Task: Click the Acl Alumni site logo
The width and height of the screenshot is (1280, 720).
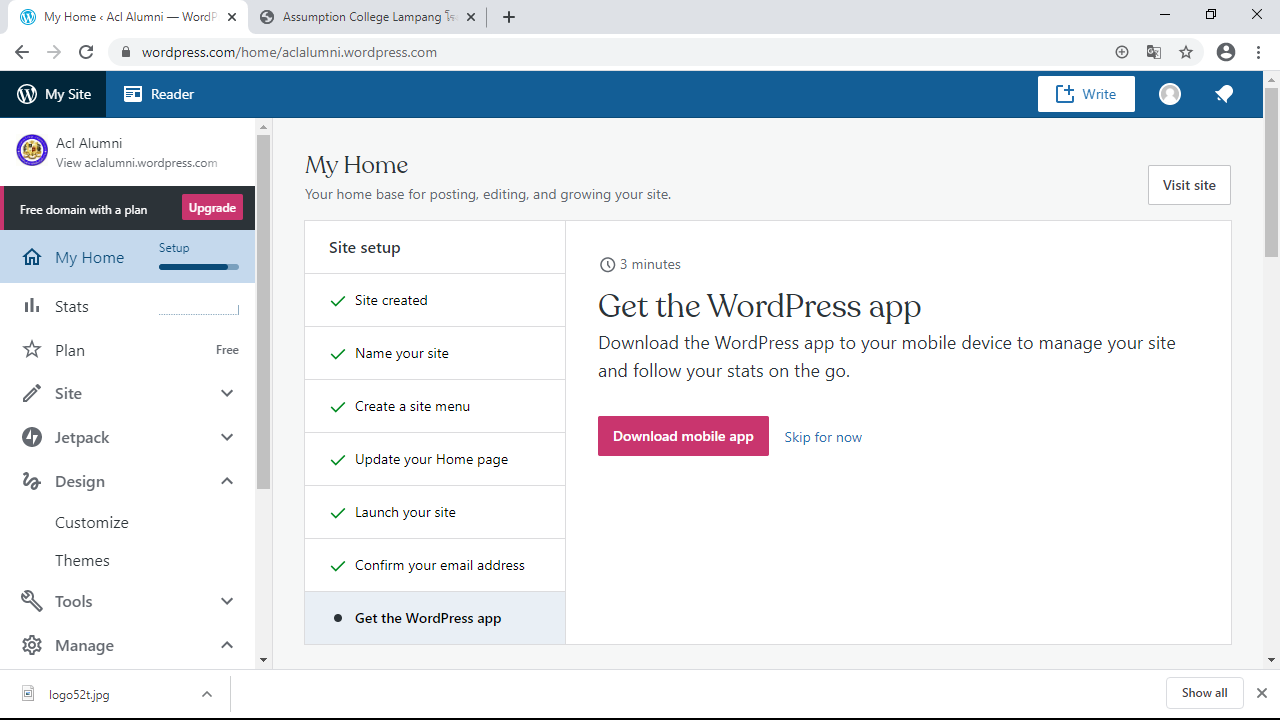Action: click(32, 150)
